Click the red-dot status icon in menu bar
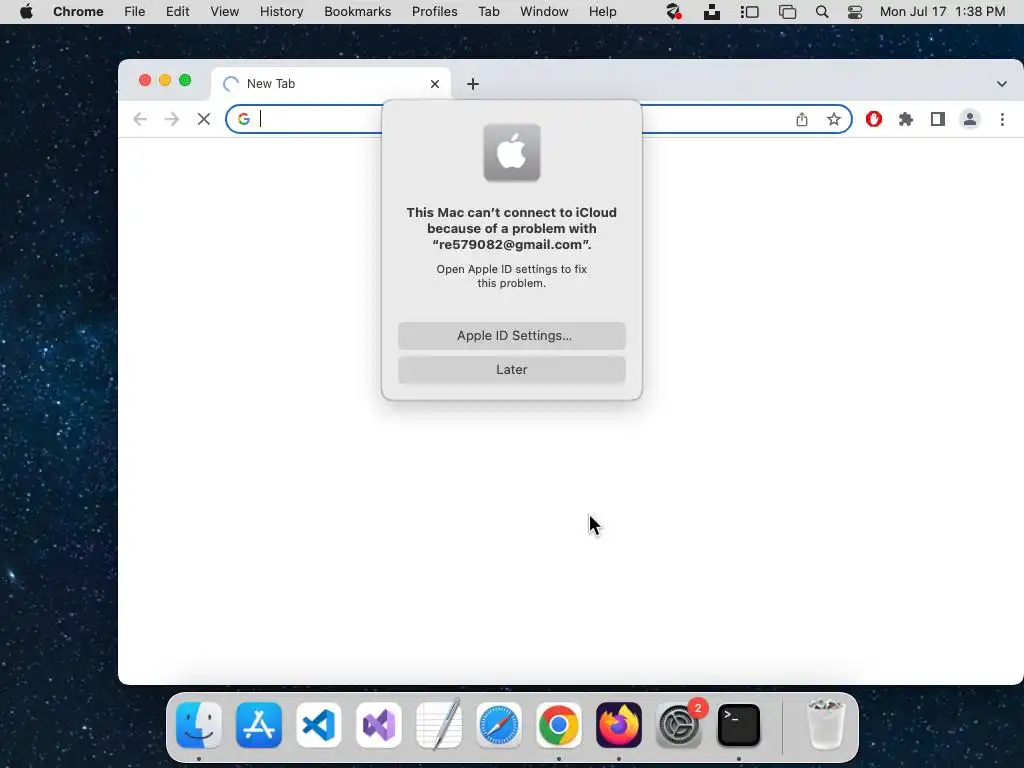The image size is (1024, 768). [x=673, y=12]
